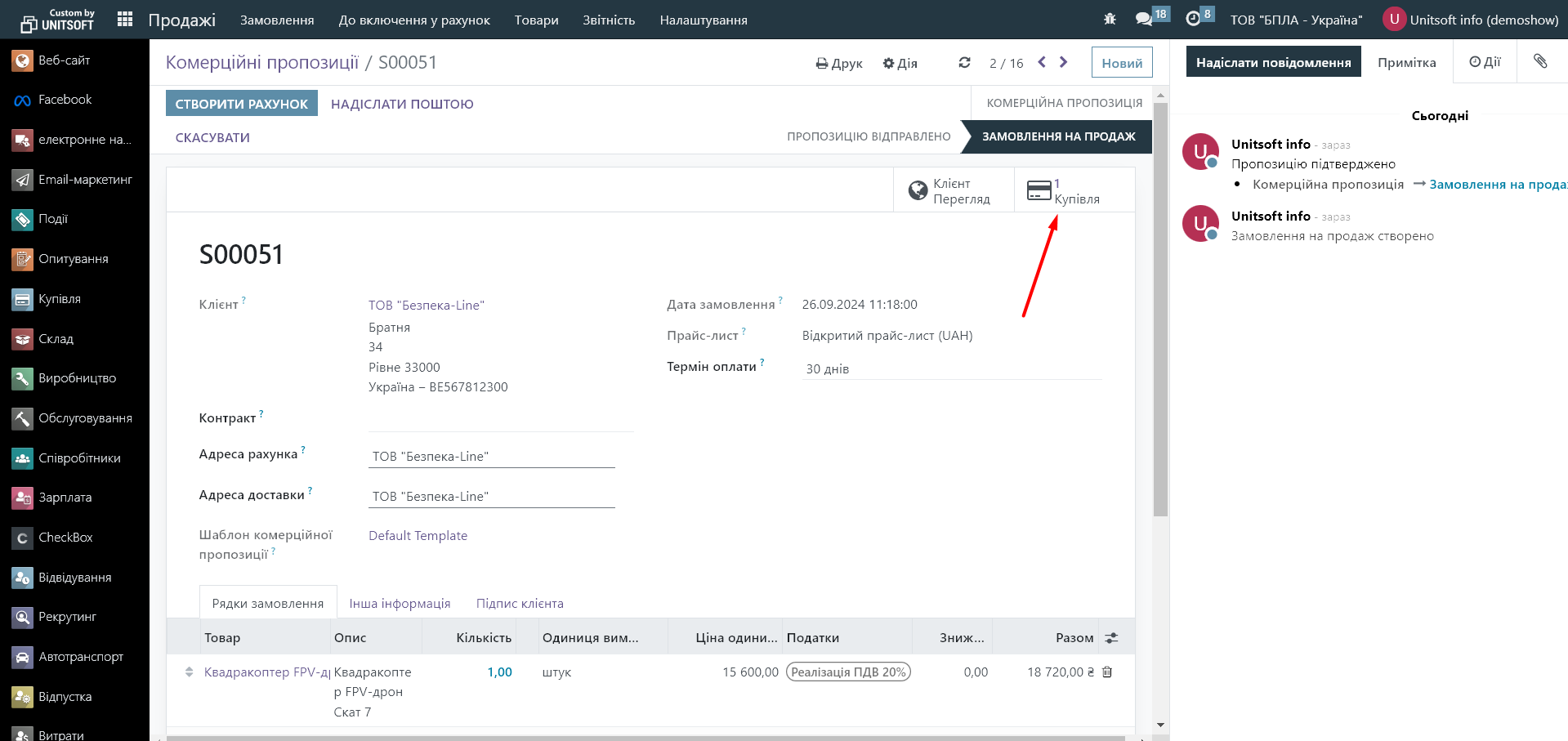Click the СТВОРИТИ РАХУНОК button
Image resolution: width=1568 pixels, height=741 pixels.
[241, 104]
